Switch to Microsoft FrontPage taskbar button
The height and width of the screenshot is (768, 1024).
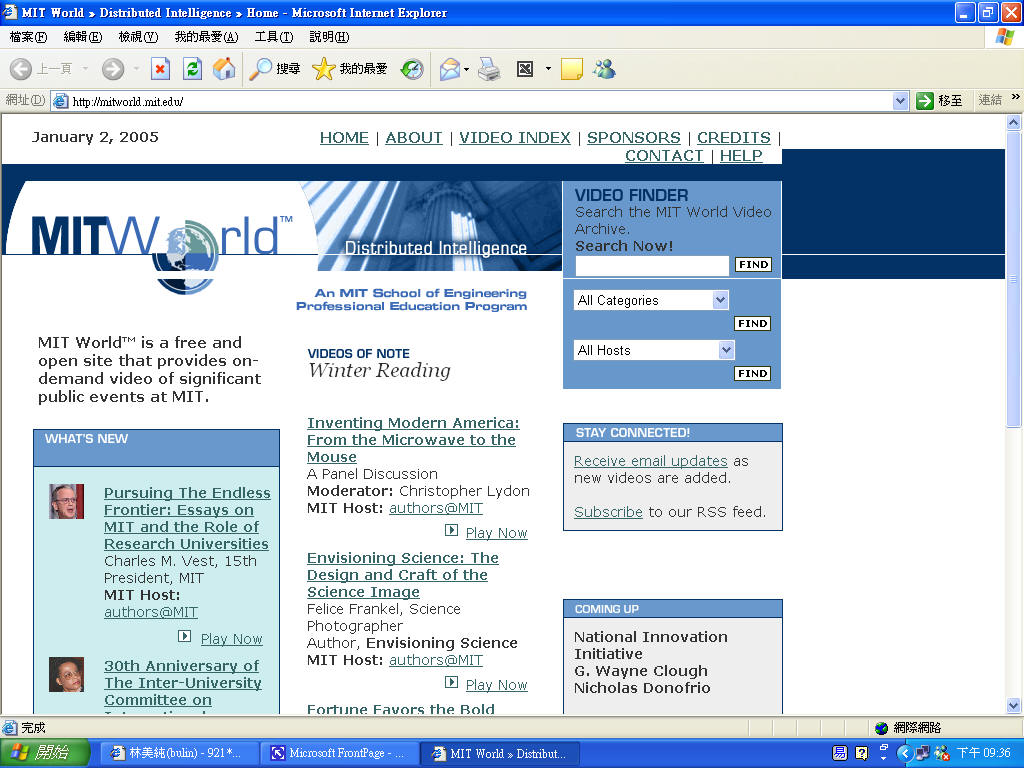338,753
